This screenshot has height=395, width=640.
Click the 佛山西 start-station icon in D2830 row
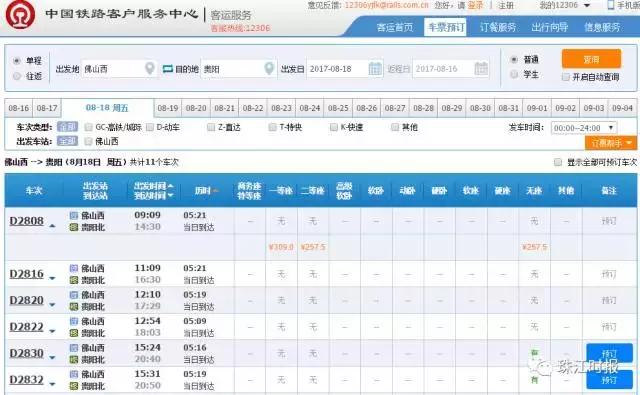click(74, 348)
